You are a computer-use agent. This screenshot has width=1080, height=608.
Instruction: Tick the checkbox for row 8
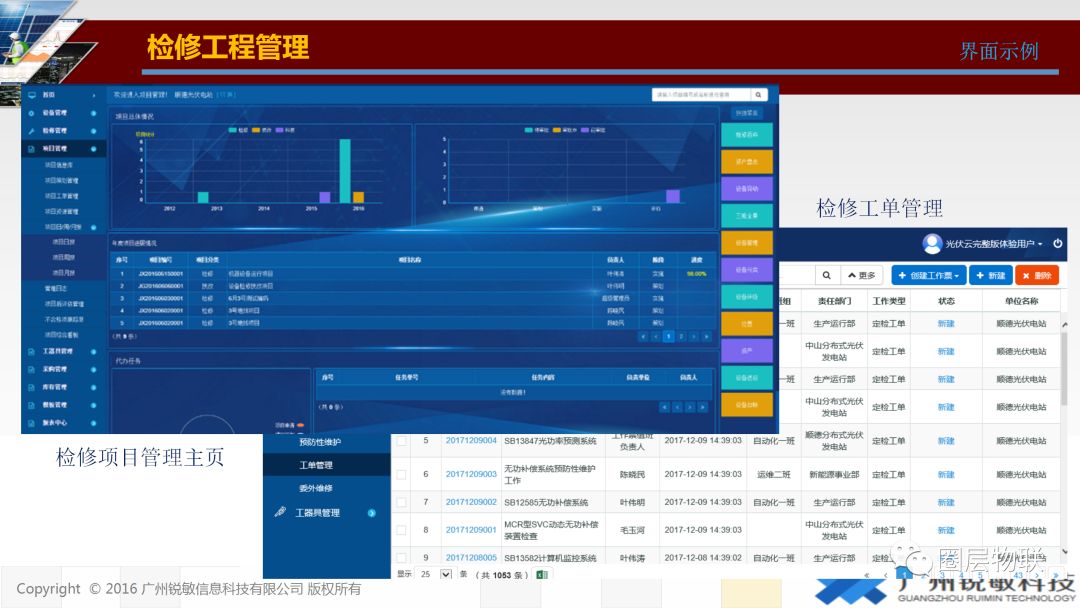tap(402, 530)
